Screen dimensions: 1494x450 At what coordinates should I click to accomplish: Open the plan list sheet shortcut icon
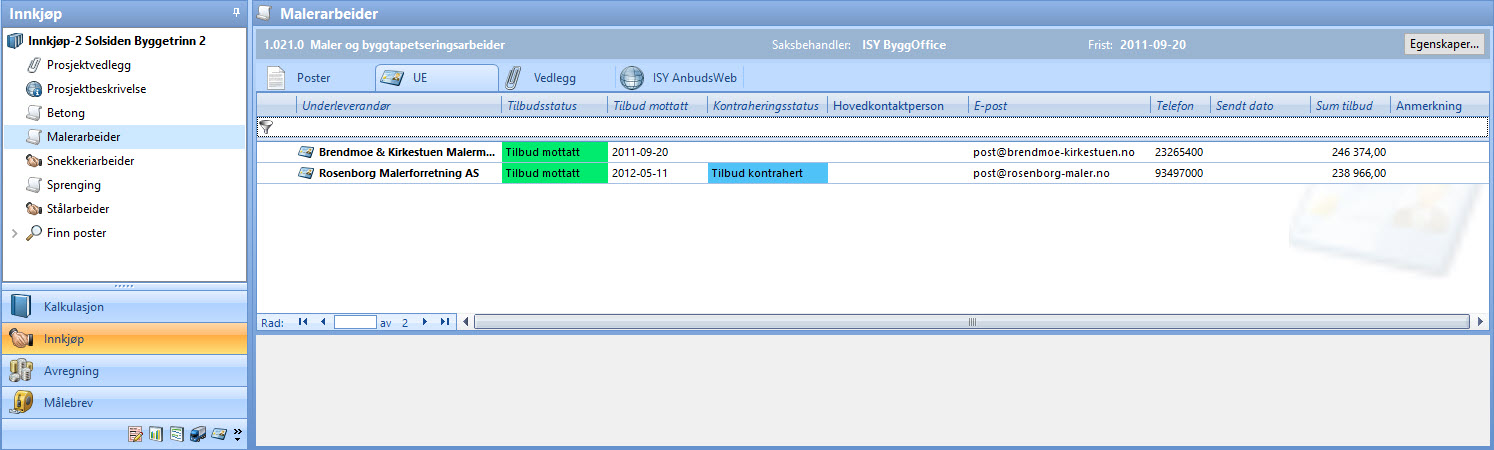coord(176,434)
